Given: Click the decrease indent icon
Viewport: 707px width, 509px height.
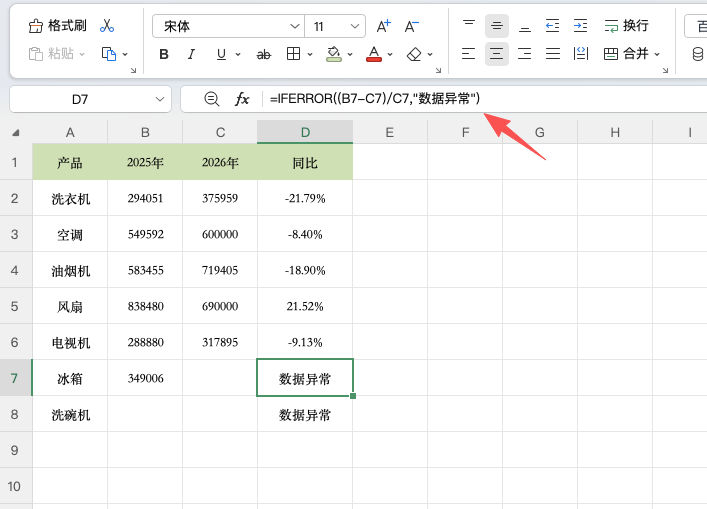Looking at the screenshot, I should coord(552,26).
